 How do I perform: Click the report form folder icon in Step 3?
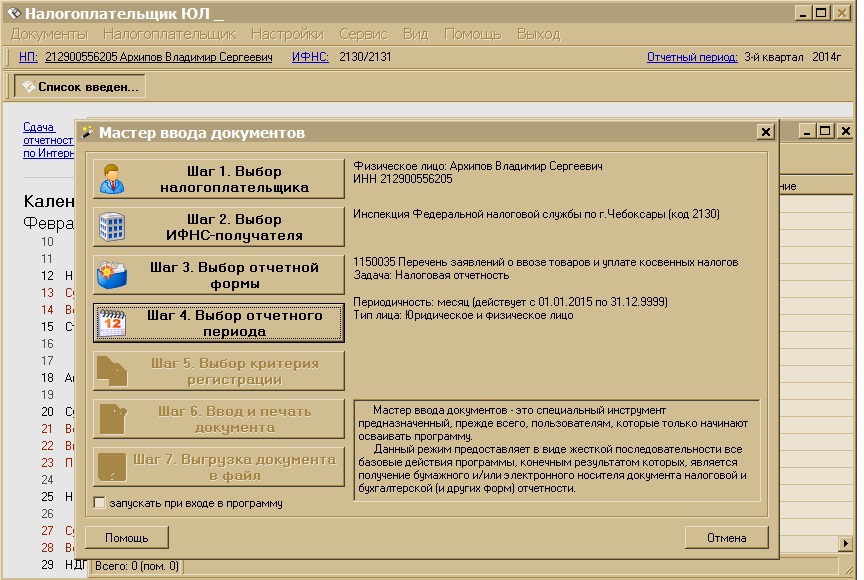coord(111,275)
